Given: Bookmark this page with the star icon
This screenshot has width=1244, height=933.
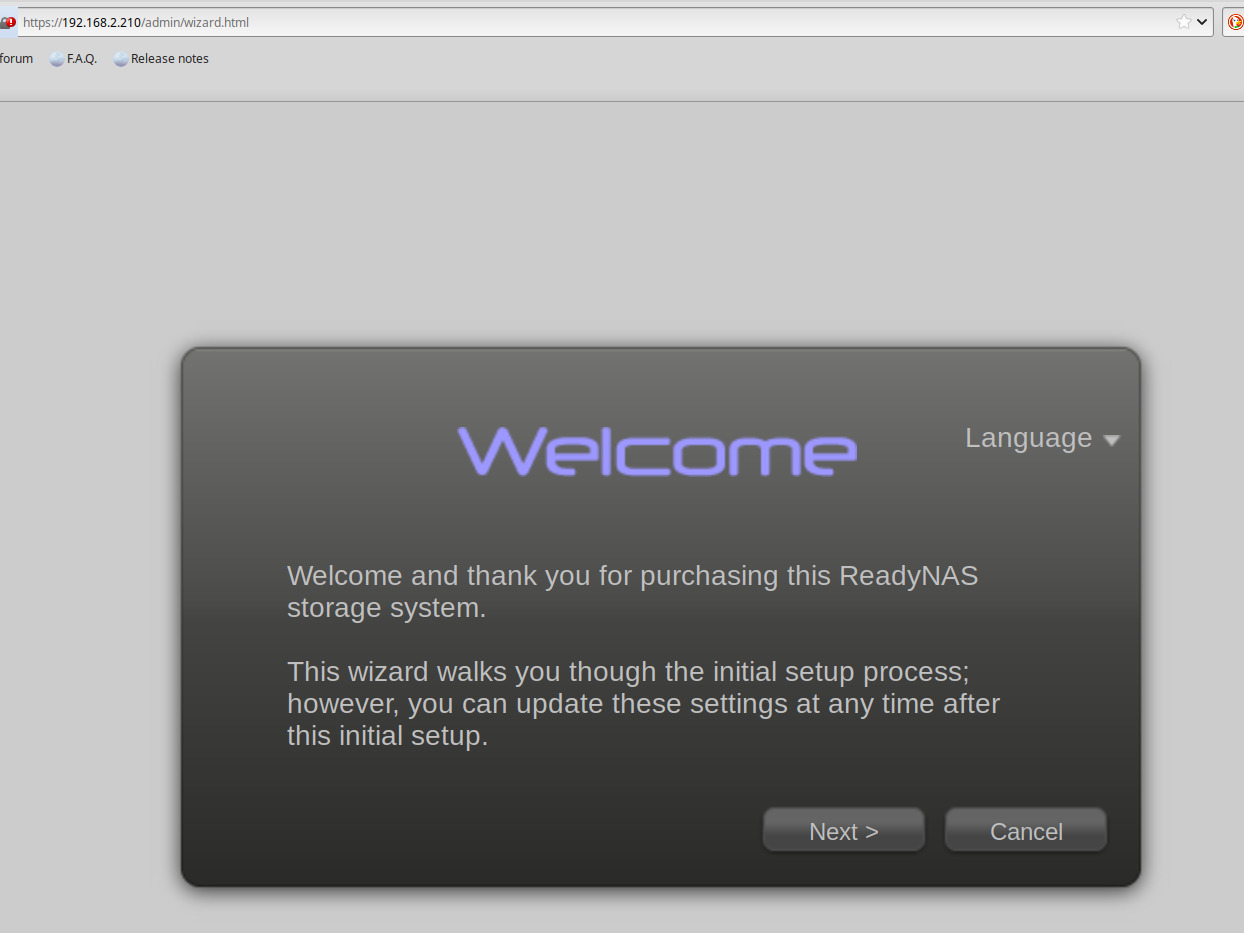Looking at the screenshot, I should [1184, 22].
